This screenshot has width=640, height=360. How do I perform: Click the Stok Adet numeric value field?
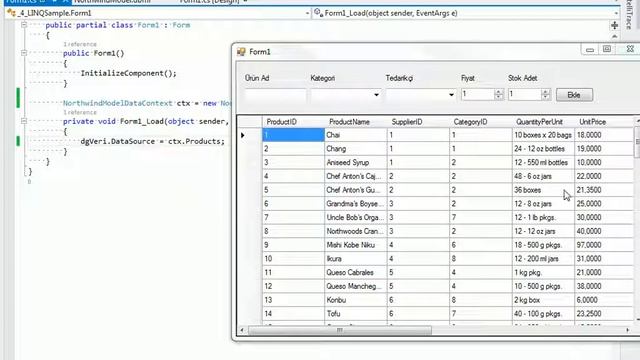pos(525,94)
